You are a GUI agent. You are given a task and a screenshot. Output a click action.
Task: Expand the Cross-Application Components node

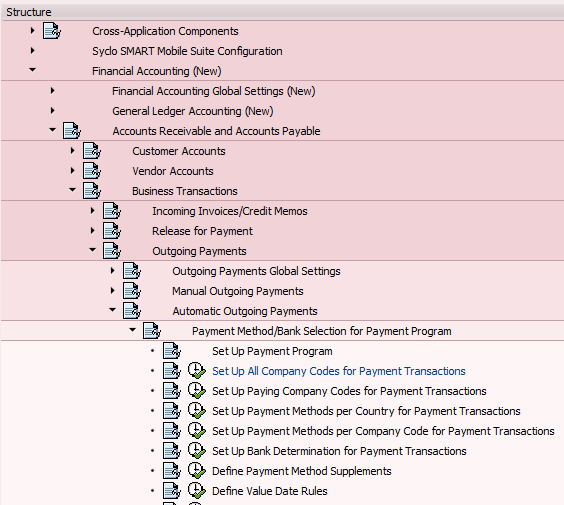coord(32,31)
